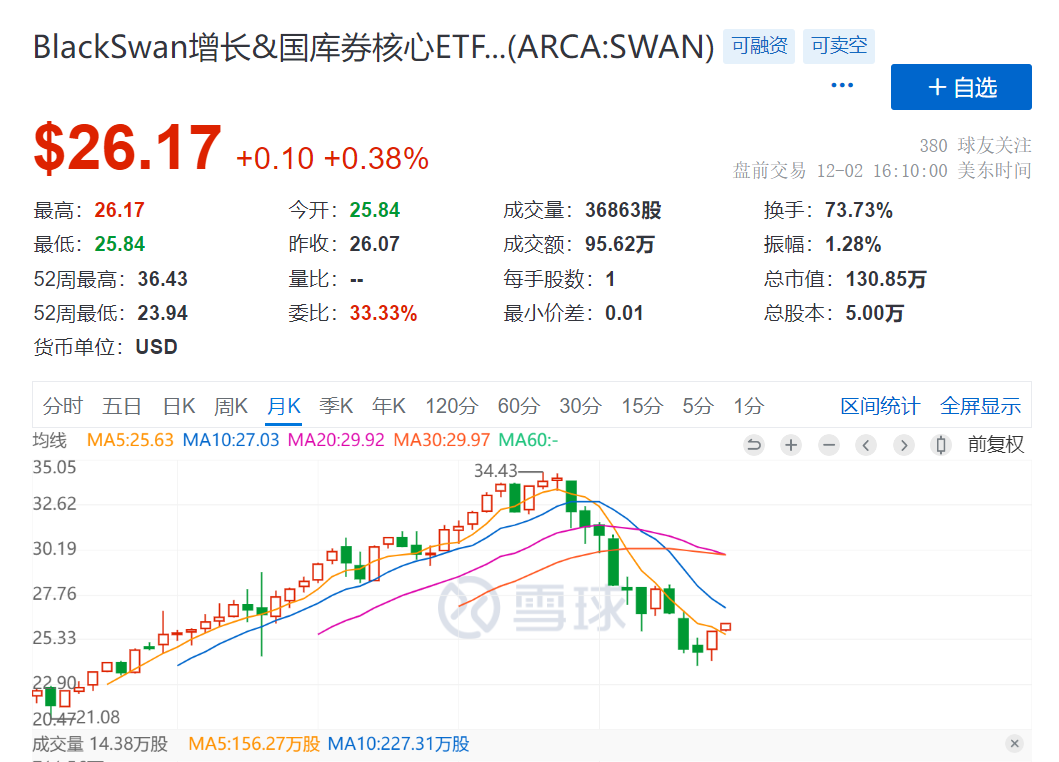This screenshot has height=762, width=1059.
Task: Switch to the 30分 chart tab
Action: click(x=580, y=406)
